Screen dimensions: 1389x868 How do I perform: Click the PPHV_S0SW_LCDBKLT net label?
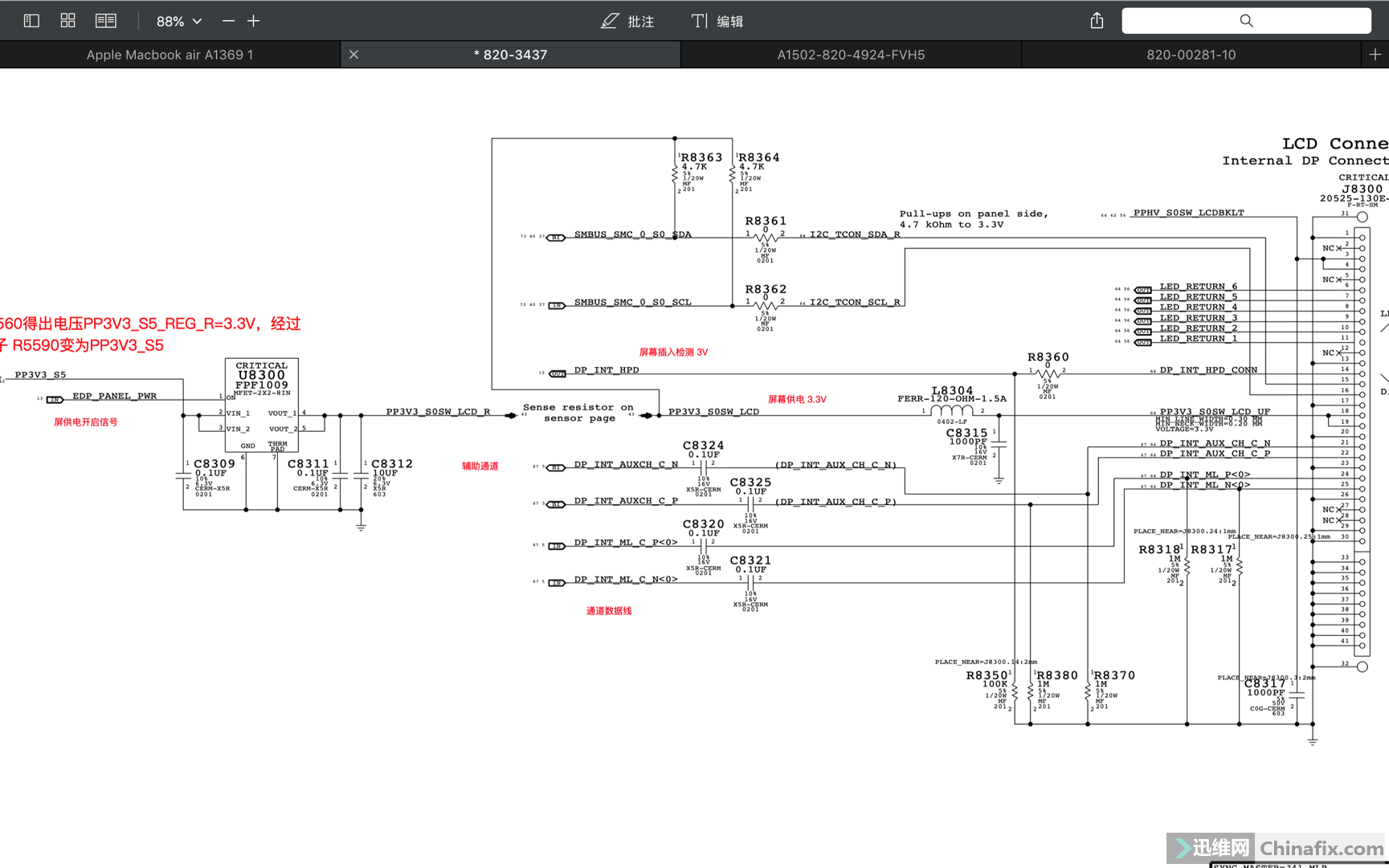pyautogui.click(x=1188, y=213)
